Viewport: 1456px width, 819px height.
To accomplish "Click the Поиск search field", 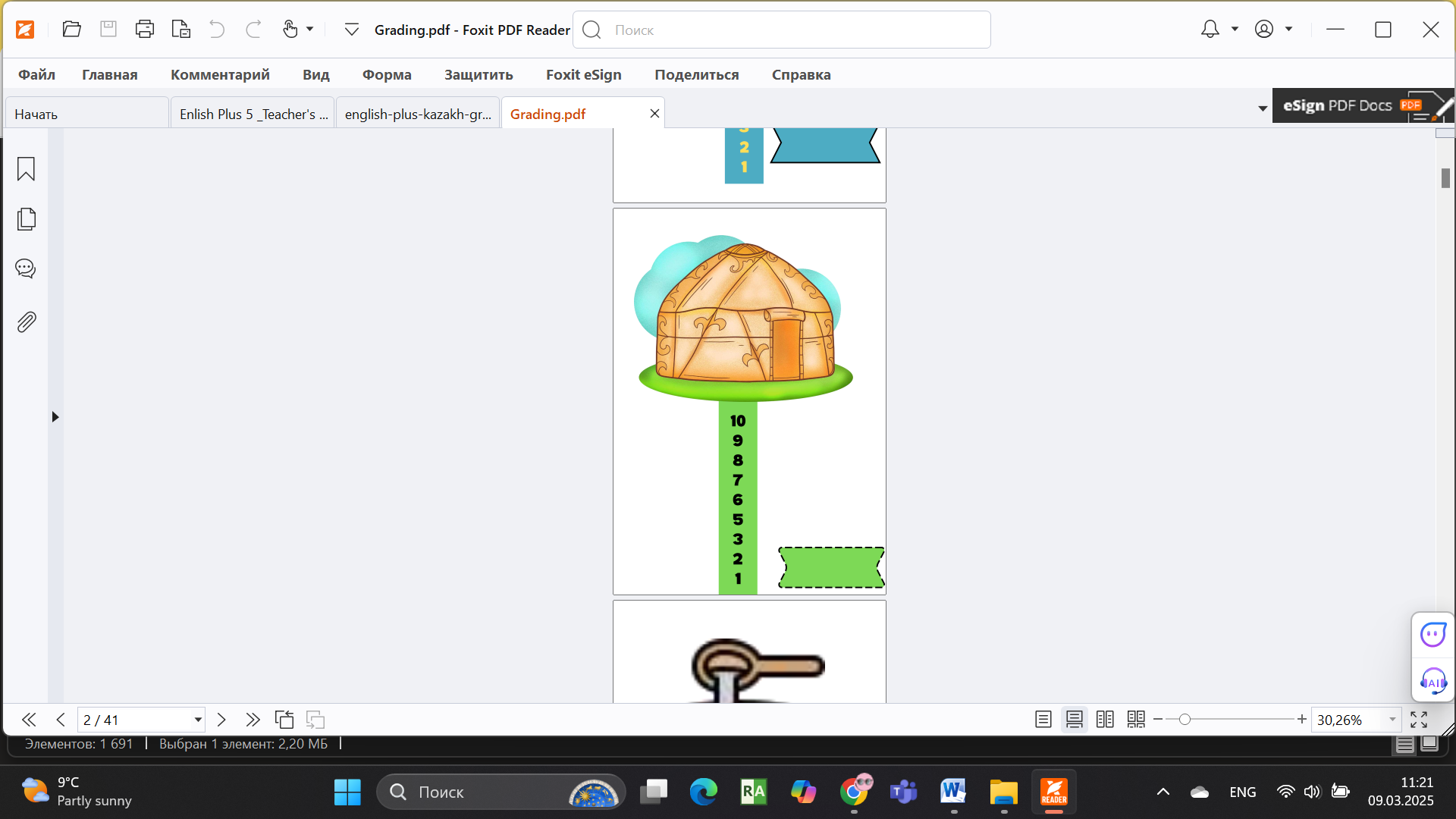I will pos(782,30).
